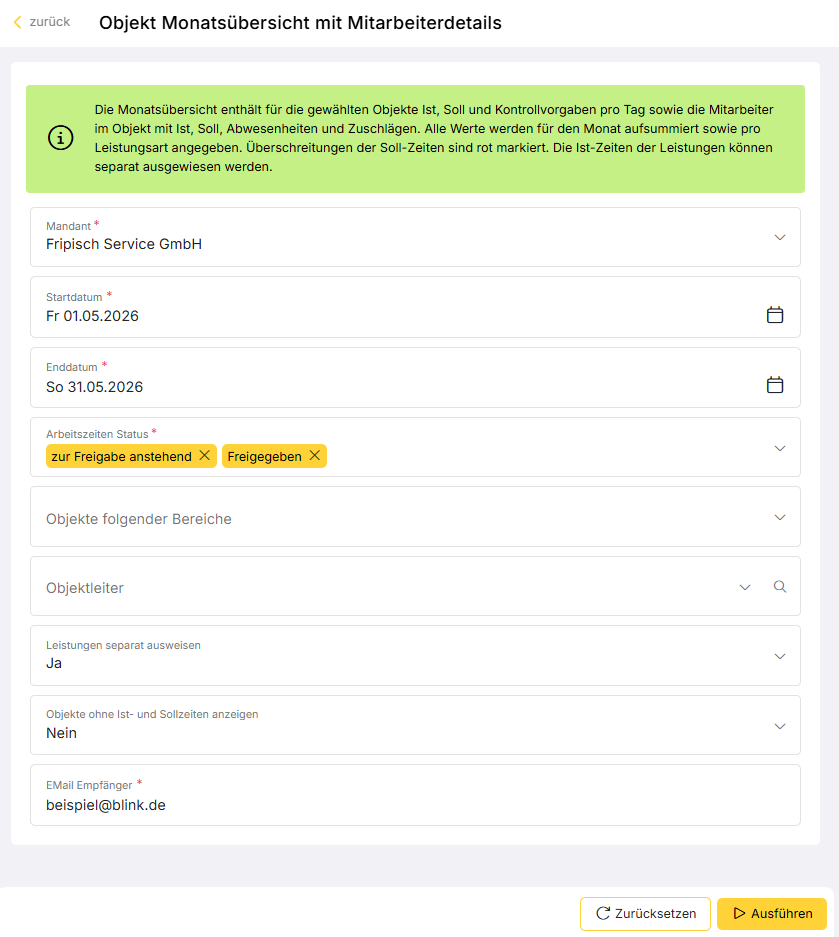Expand the Mandant dropdown
Screen dimensions: 839x937
415,237
